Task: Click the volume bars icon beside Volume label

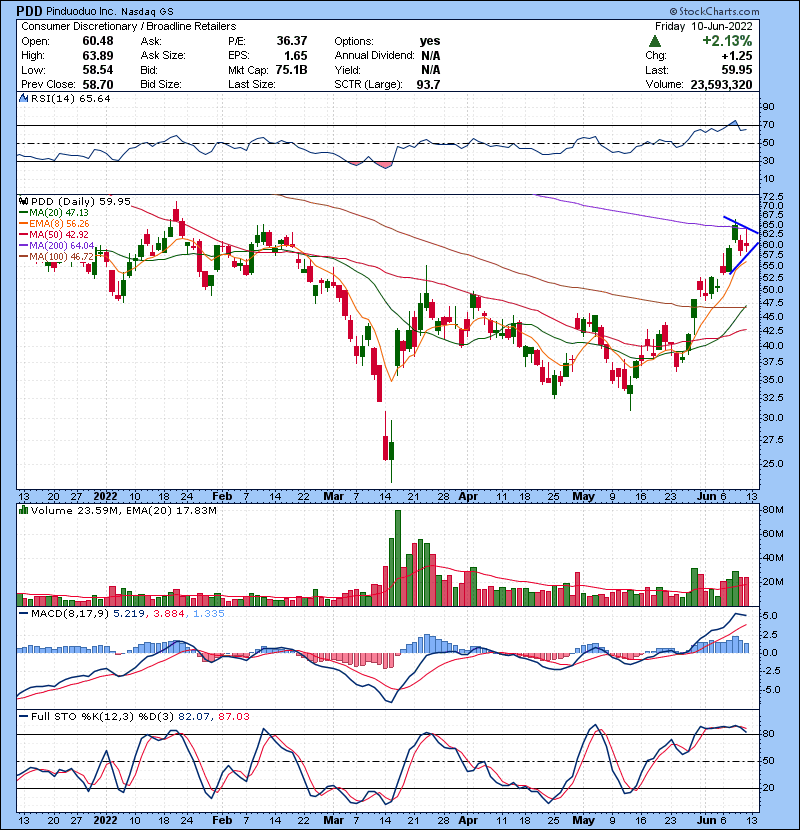Action: pyautogui.click(x=23, y=510)
